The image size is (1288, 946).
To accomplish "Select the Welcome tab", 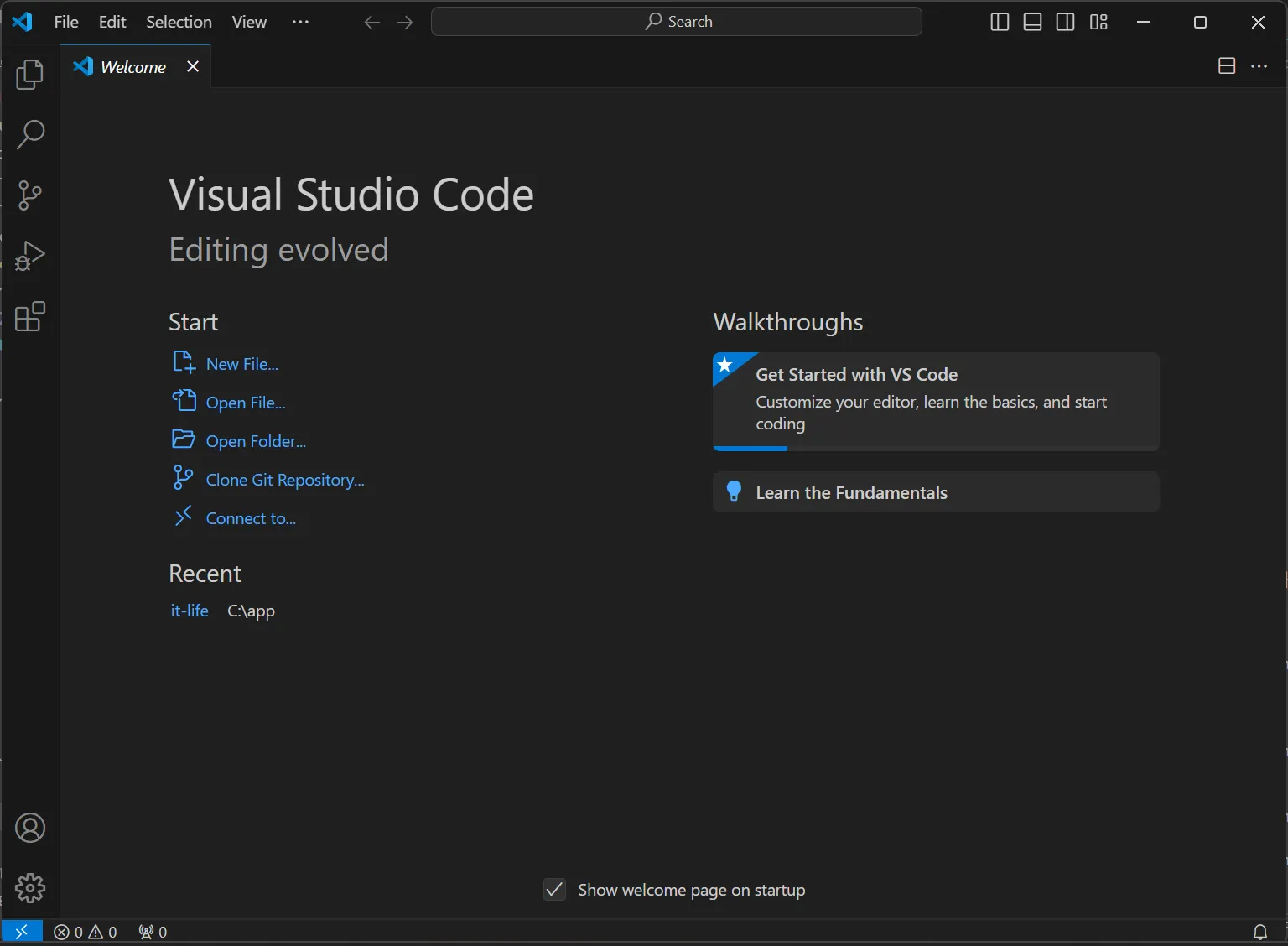I will (133, 66).
